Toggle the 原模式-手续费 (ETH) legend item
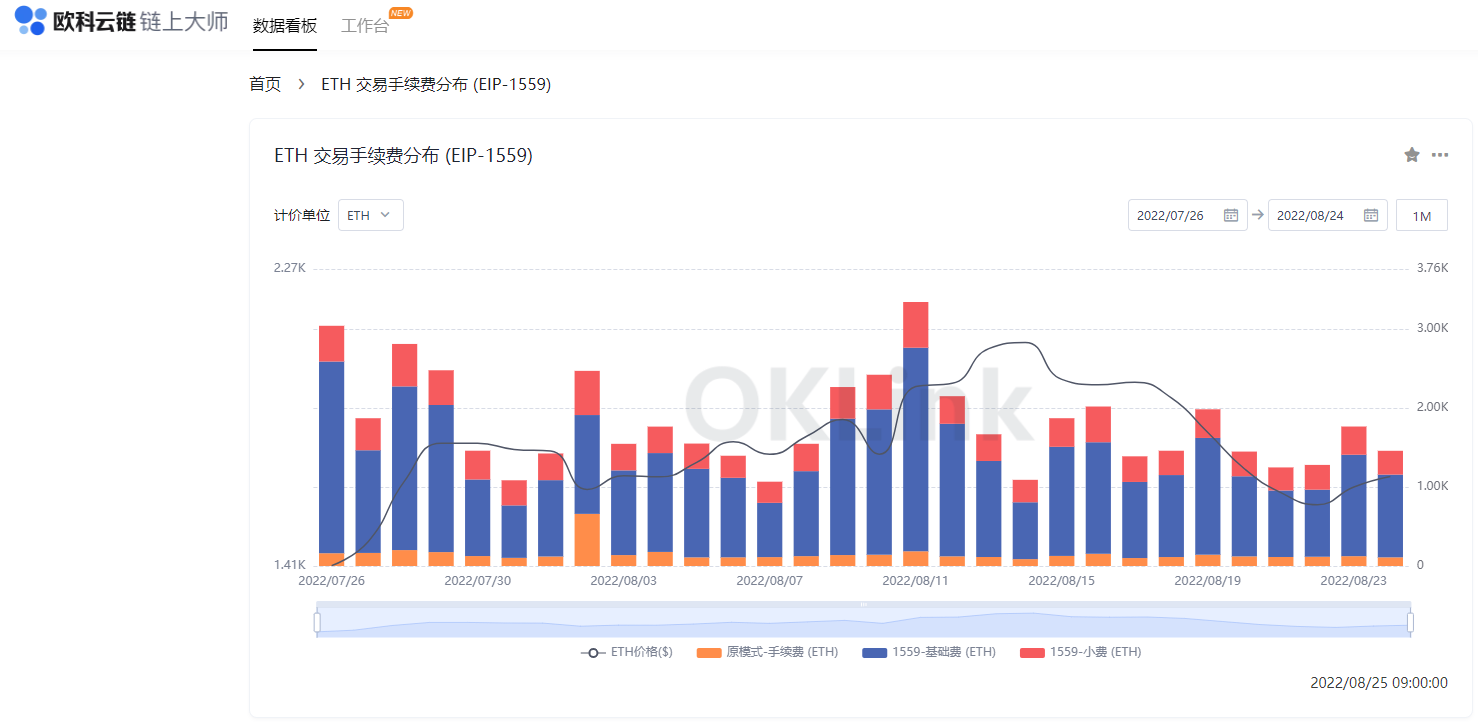Image resolution: width=1478 pixels, height=724 pixels. [x=767, y=652]
